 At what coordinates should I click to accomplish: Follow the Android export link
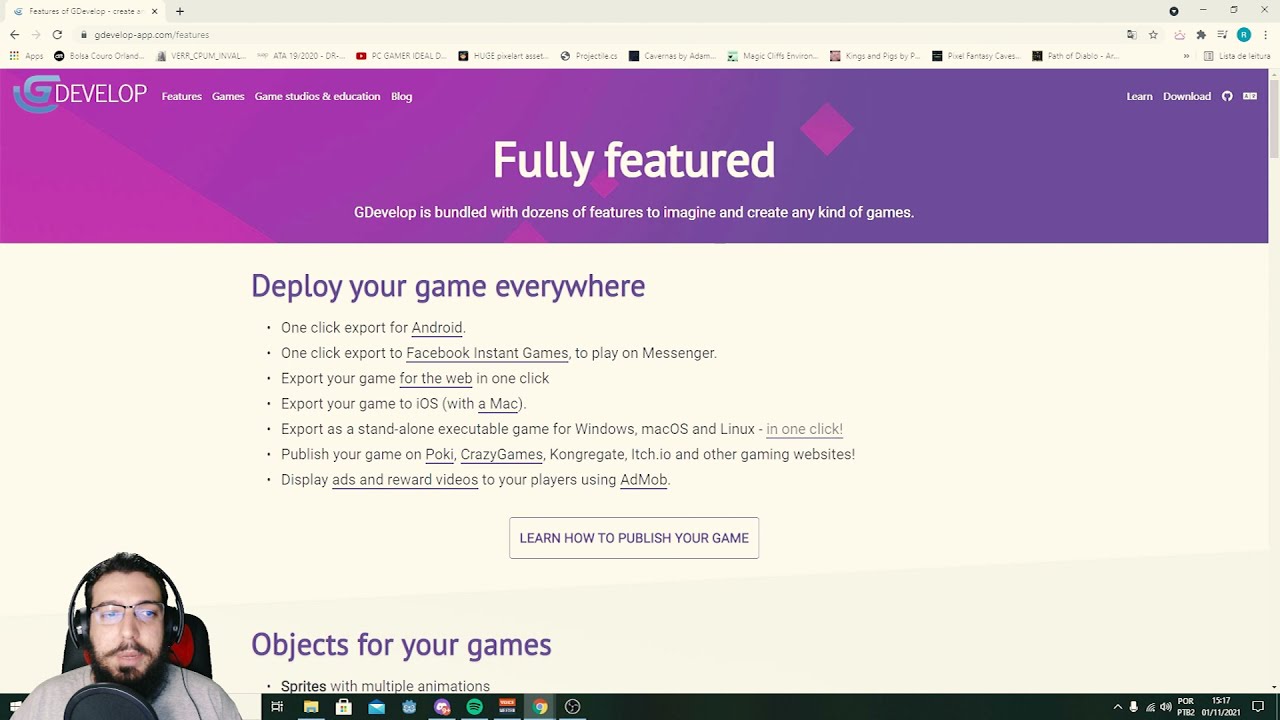[437, 328]
